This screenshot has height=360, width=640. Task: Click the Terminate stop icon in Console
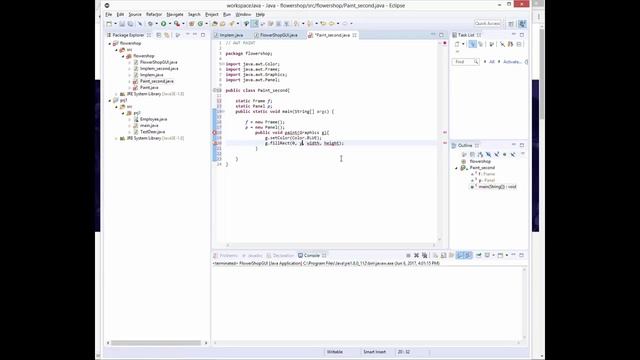click(408, 255)
